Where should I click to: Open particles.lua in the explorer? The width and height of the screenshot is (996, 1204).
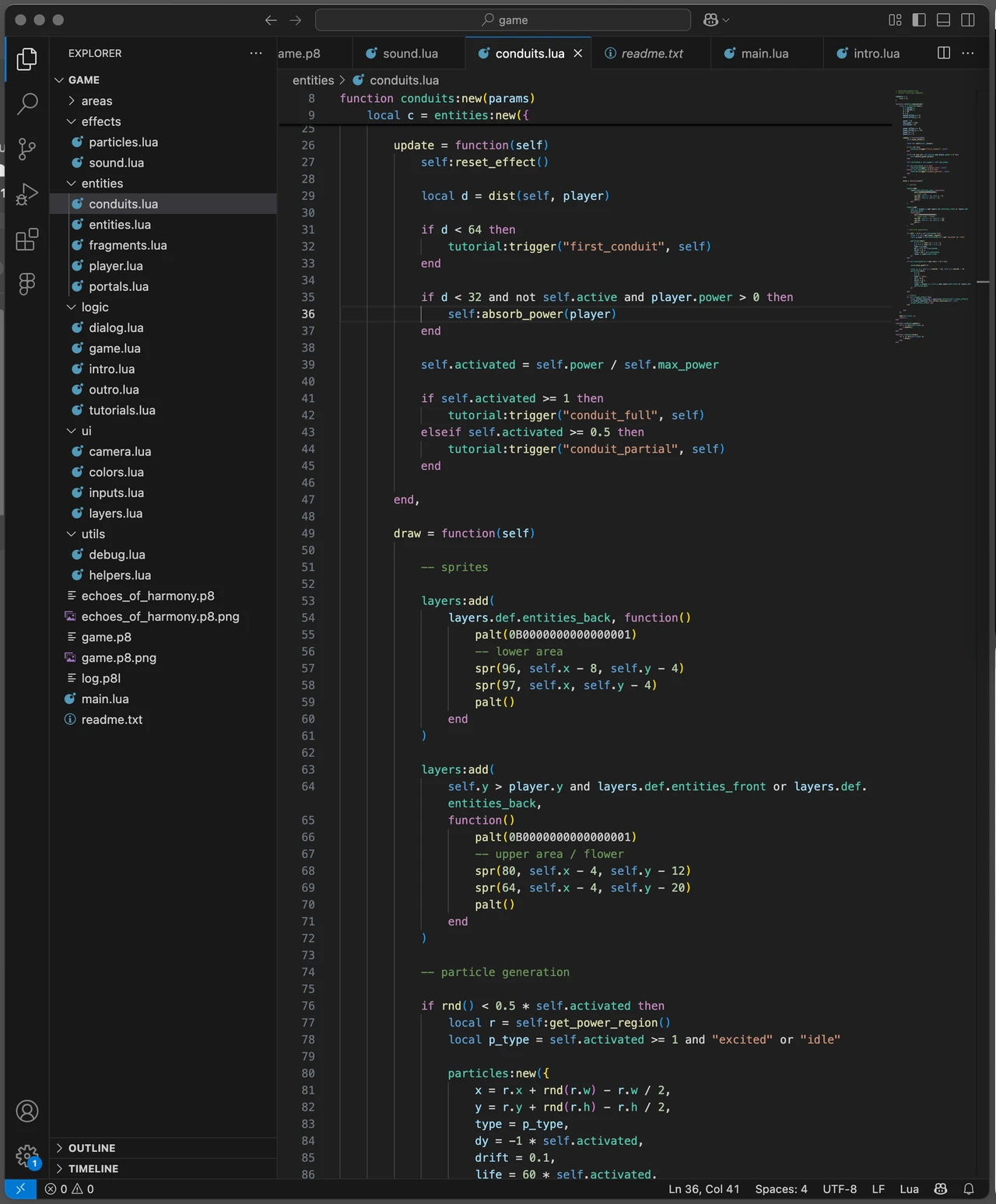pos(163,142)
